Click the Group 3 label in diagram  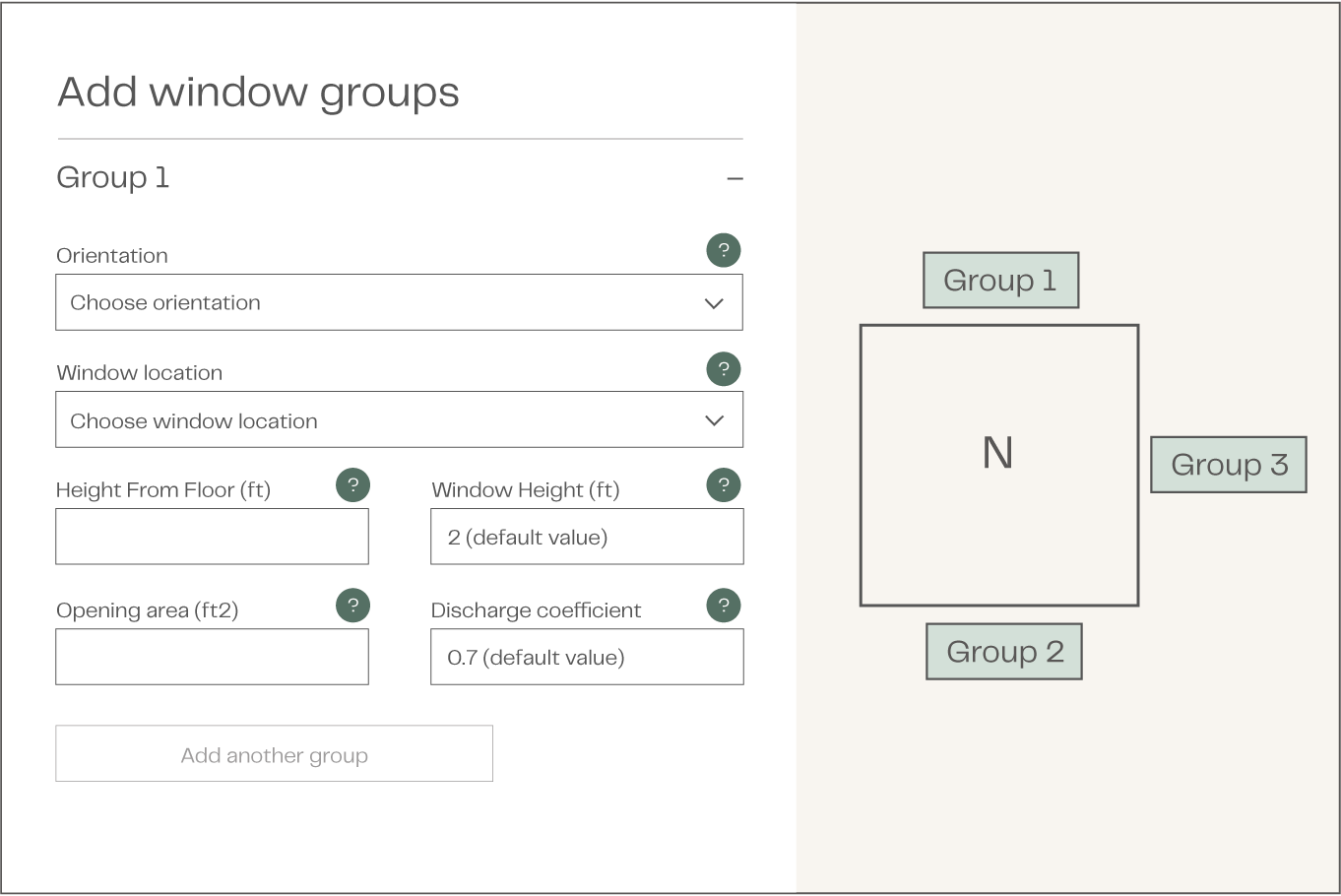pyautogui.click(x=1228, y=465)
